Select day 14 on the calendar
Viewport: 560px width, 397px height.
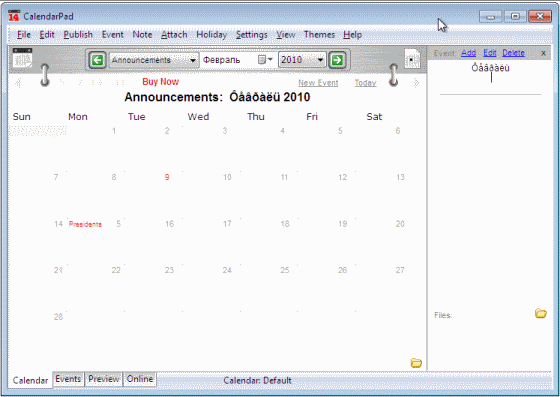point(58,224)
